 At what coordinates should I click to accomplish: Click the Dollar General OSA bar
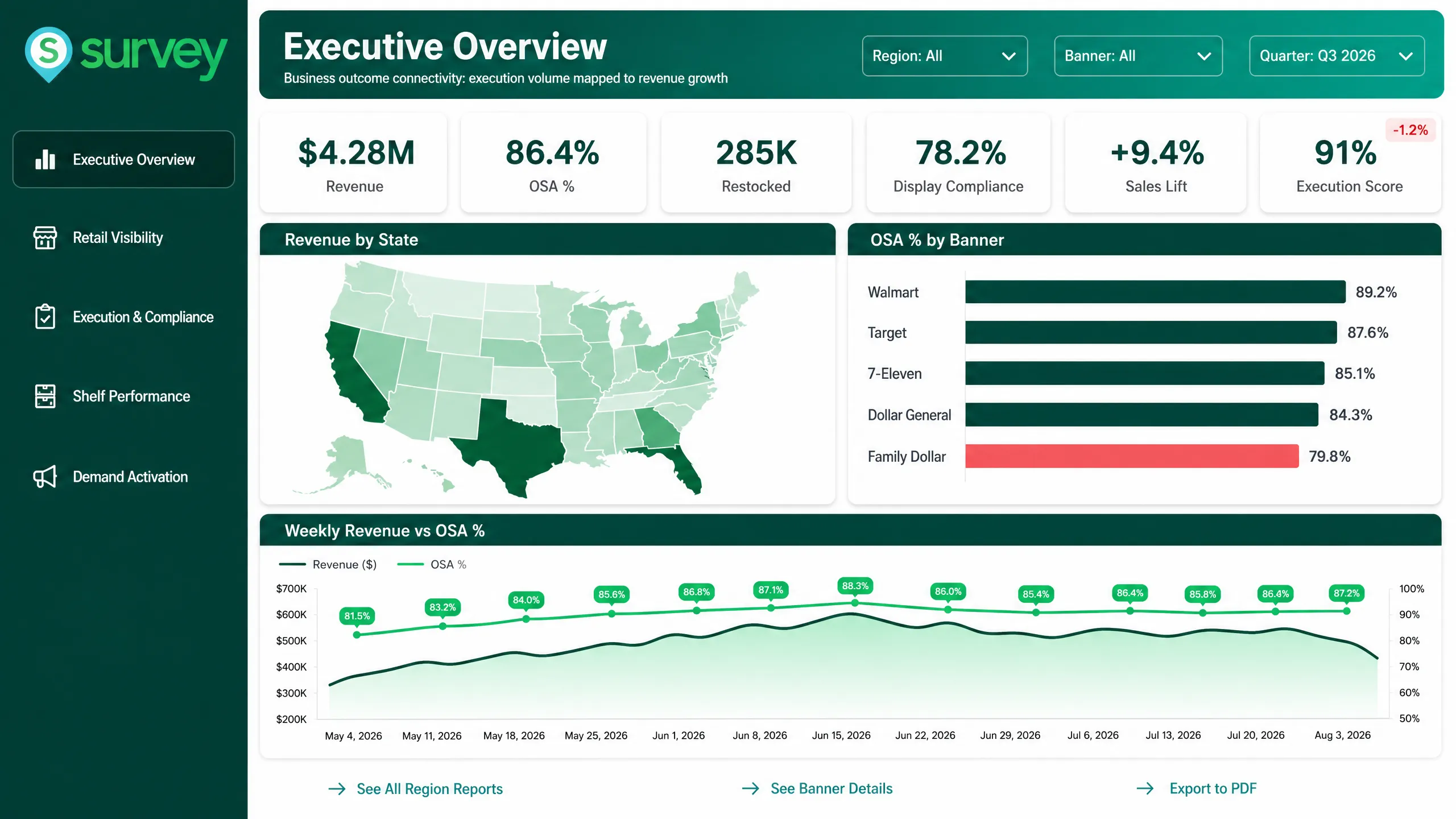[1141, 415]
